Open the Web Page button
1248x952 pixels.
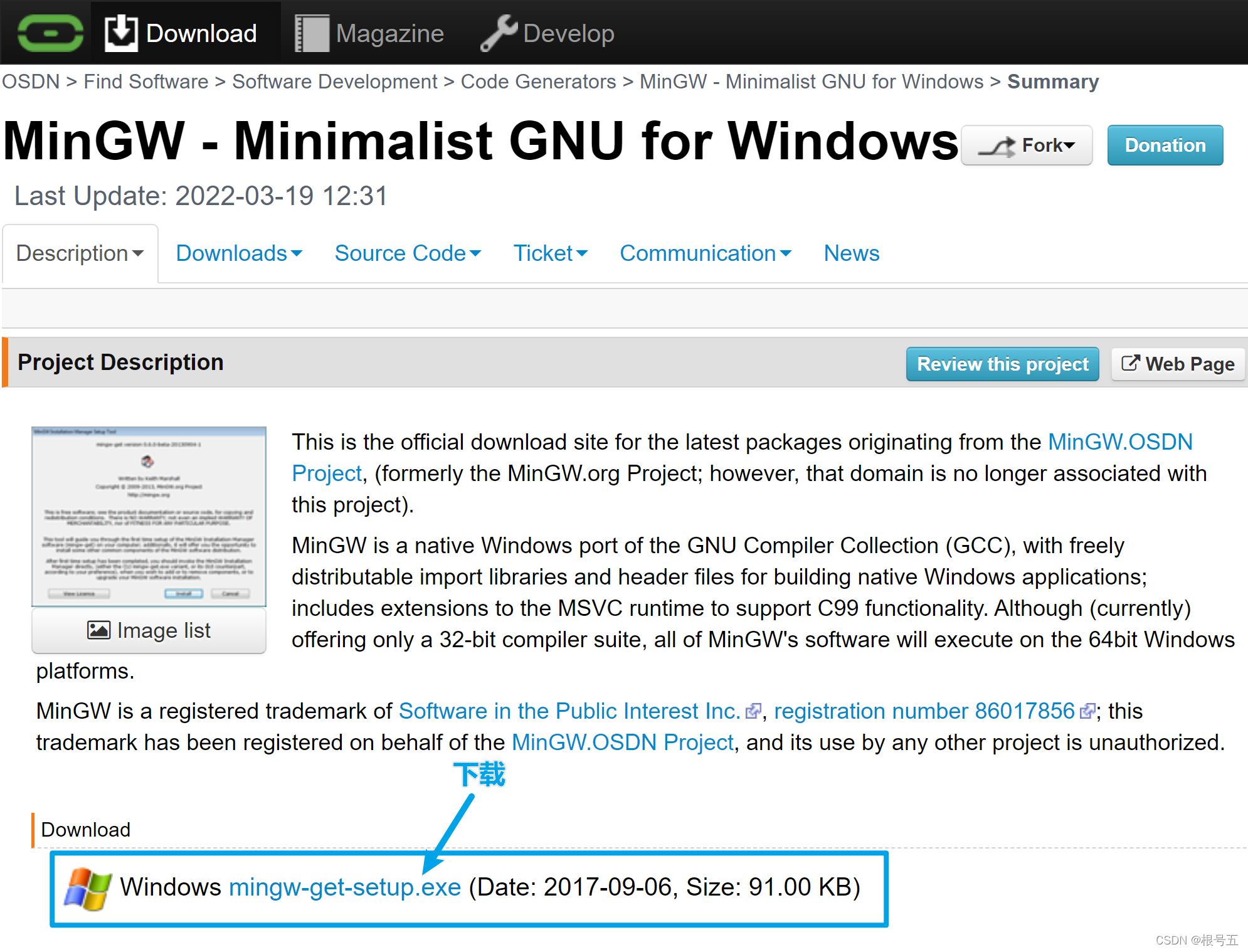[x=1177, y=364]
